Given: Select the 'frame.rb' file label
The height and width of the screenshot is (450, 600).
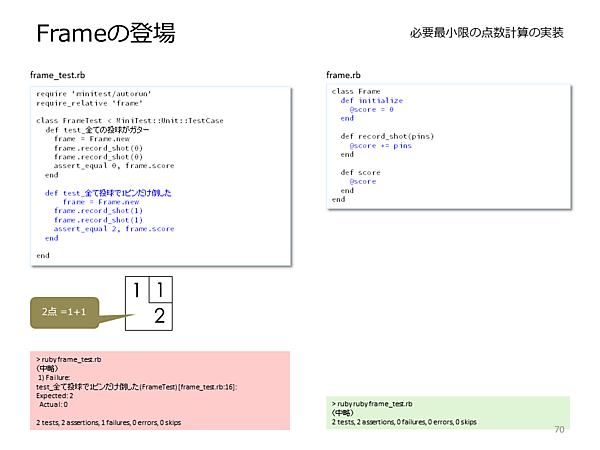Looking at the screenshot, I should click(x=343, y=75).
